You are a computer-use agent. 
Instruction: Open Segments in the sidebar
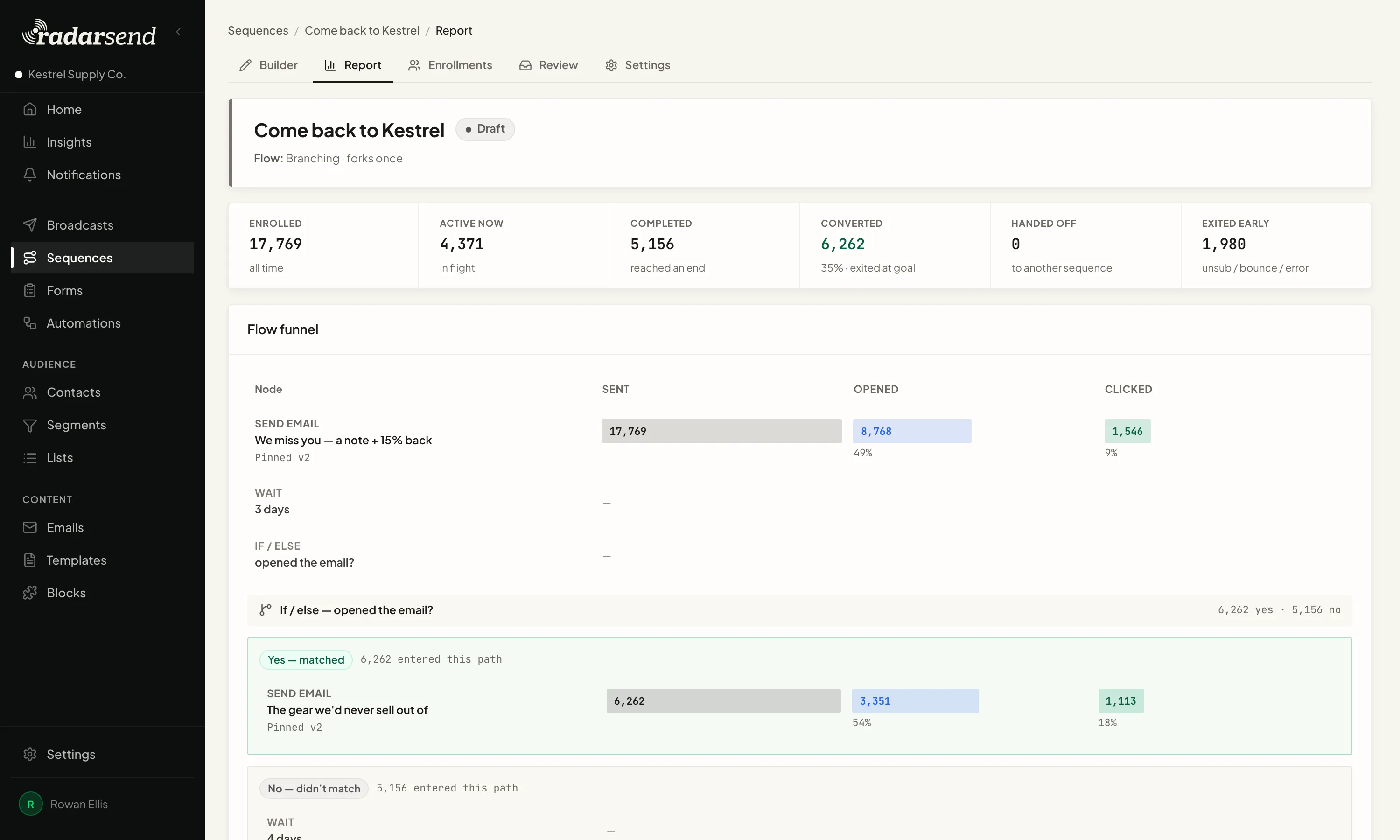pyautogui.click(x=102, y=425)
